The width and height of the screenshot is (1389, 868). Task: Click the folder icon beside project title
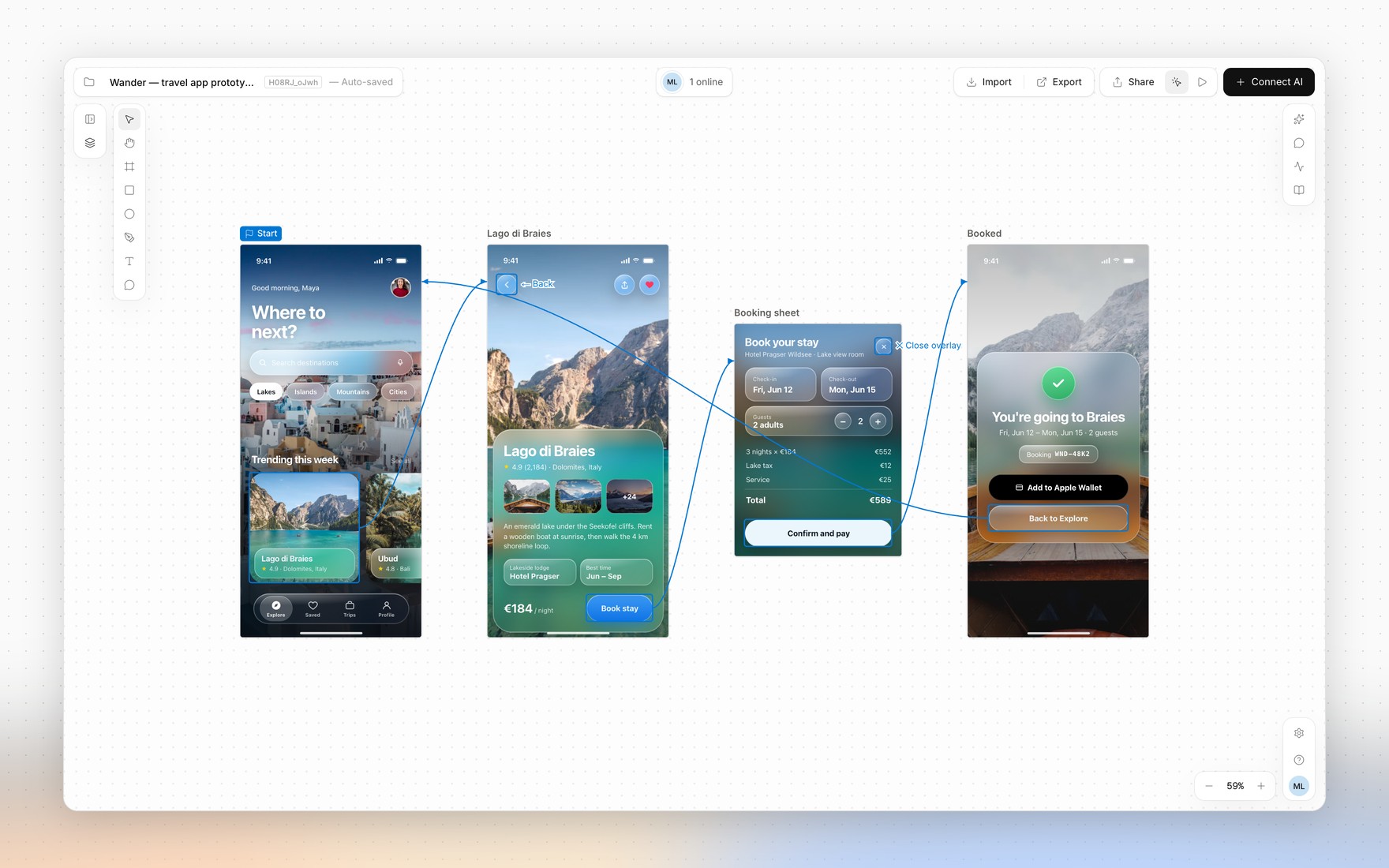point(89,82)
